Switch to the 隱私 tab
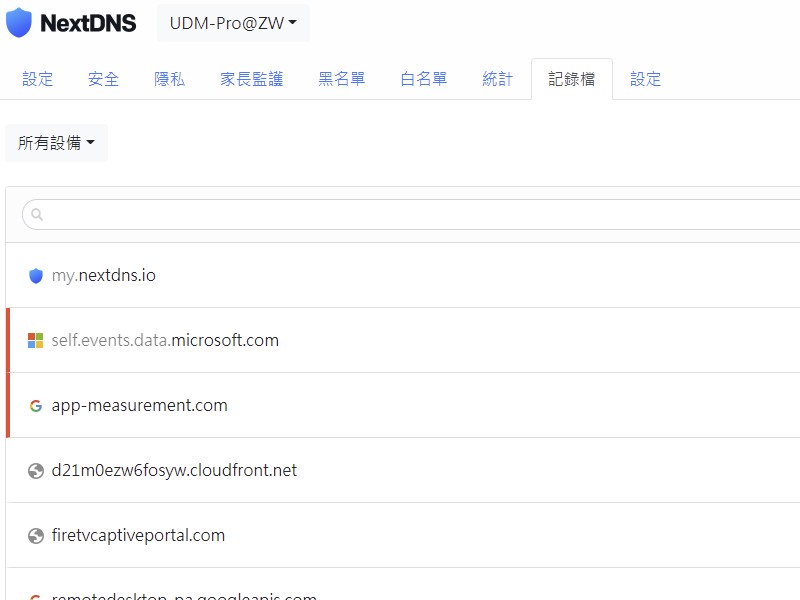The height and width of the screenshot is (600, 800). 169,79
